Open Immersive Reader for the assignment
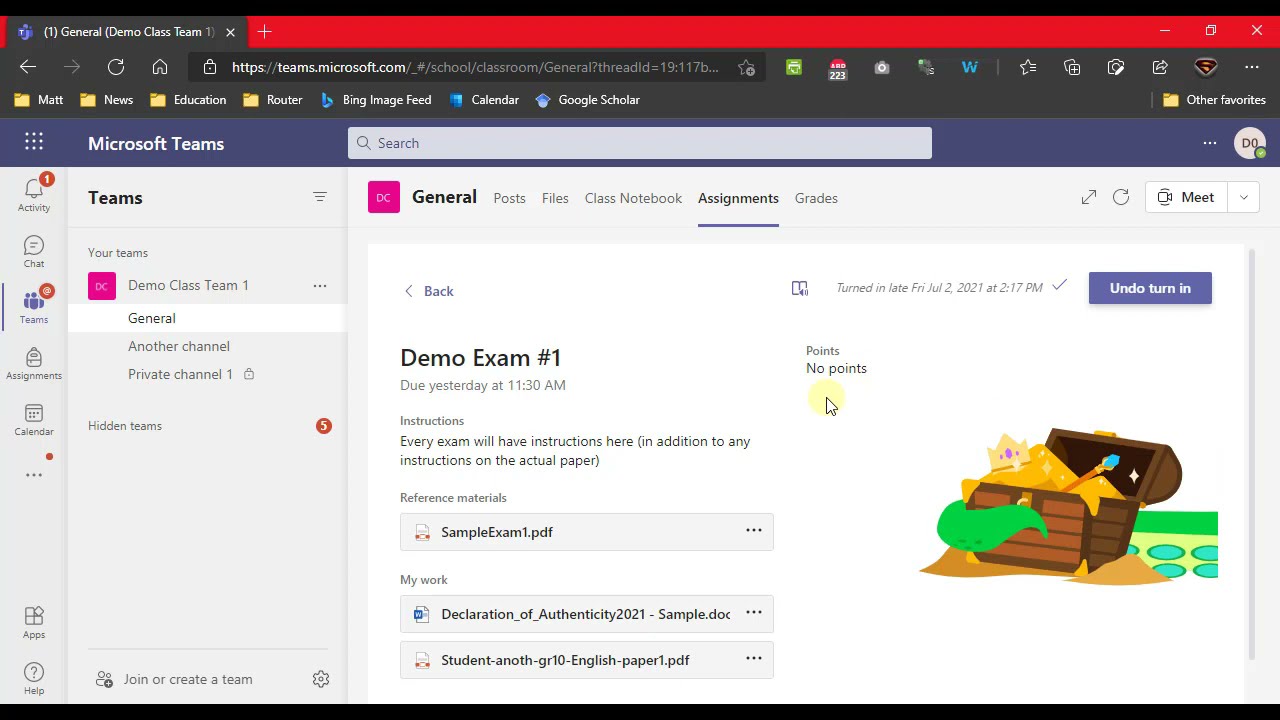This screenshot has height=720, width=1280. (800, 288)
